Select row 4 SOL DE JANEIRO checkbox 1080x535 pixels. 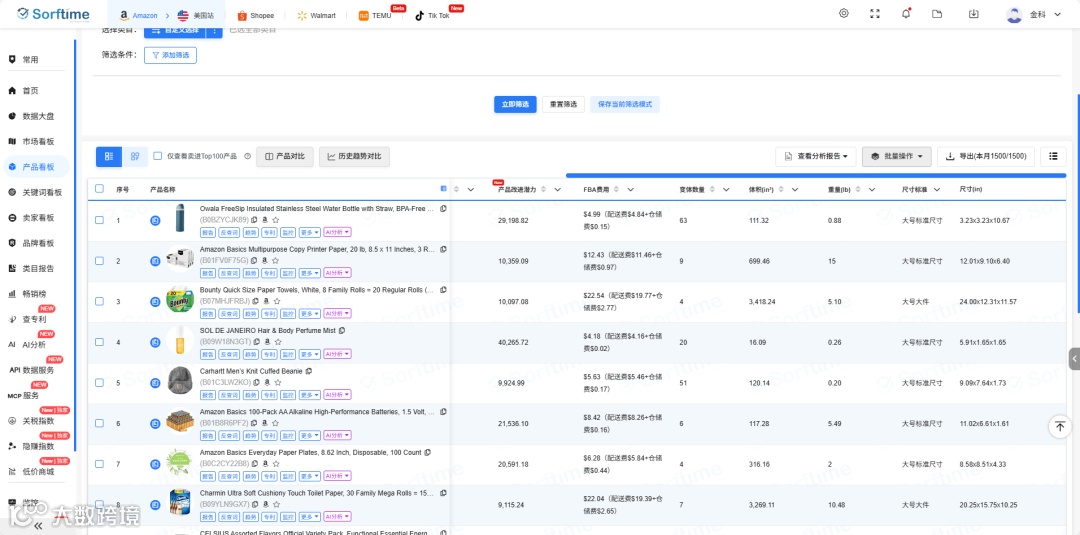pos(99,342)
